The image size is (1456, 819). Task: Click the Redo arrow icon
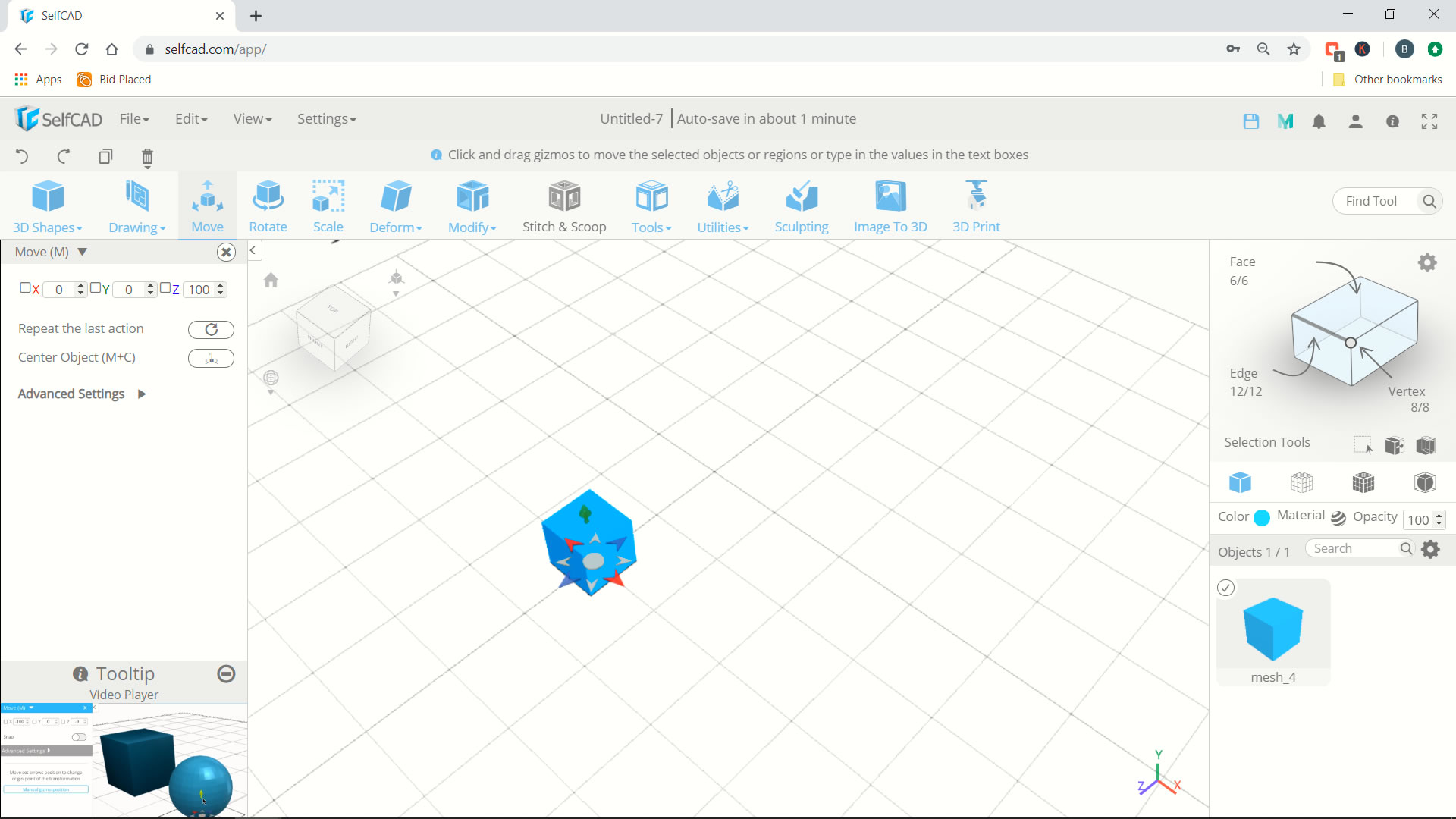pyautogui.click(x=64, y=156)
